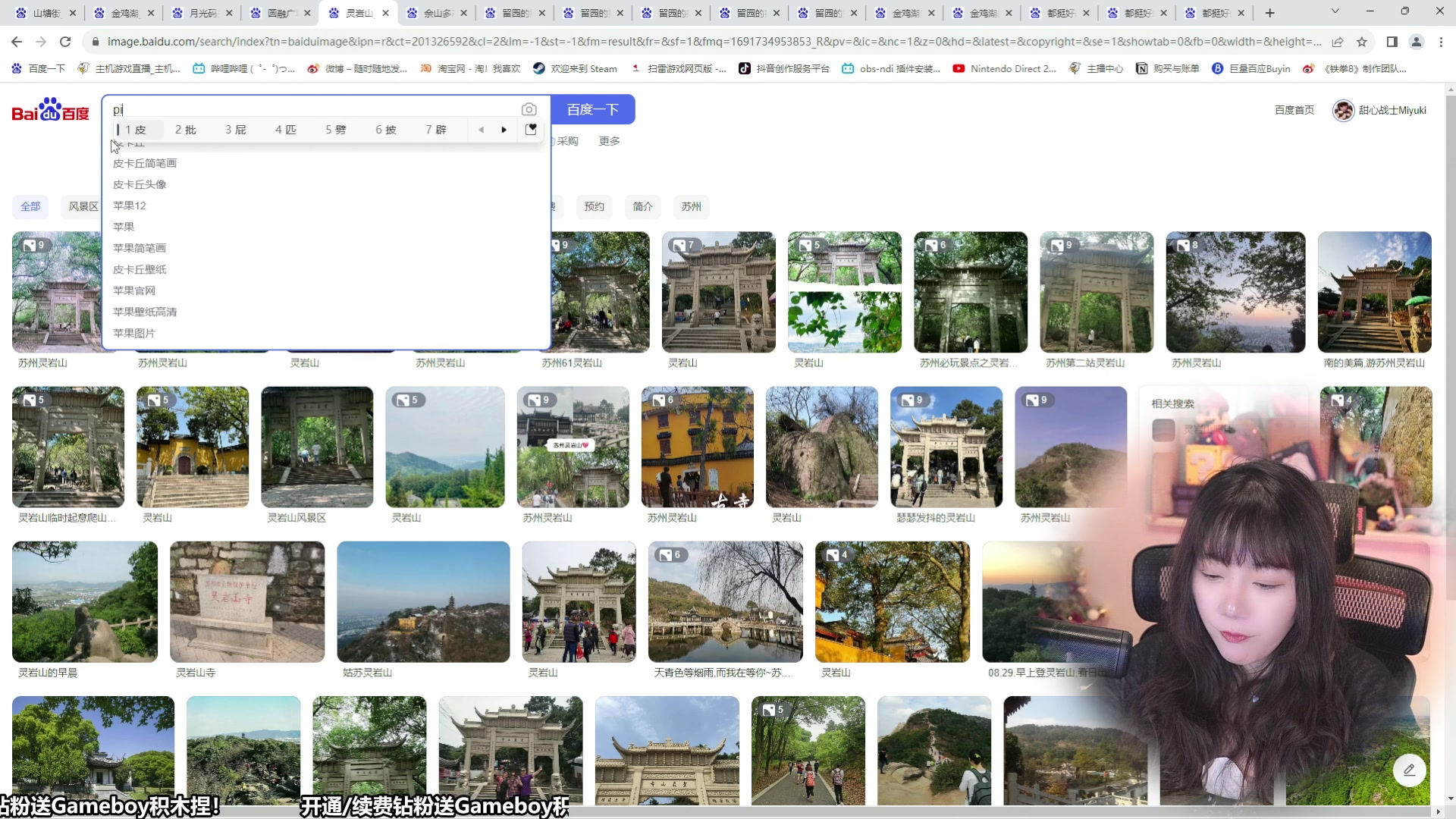Click the next-page arrow on the IME candidates

pyautogui.click(x=504, y=130)
